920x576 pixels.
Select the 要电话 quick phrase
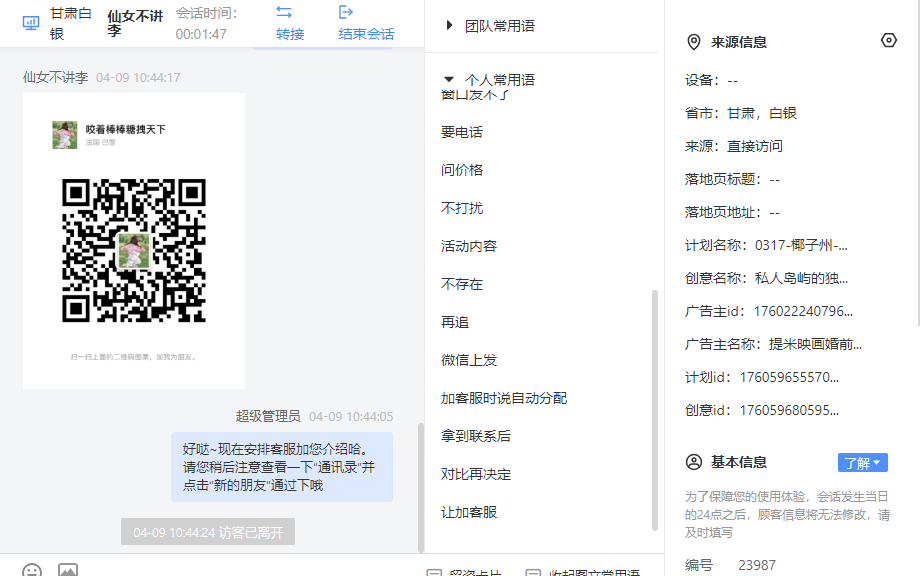pos(462,132)
